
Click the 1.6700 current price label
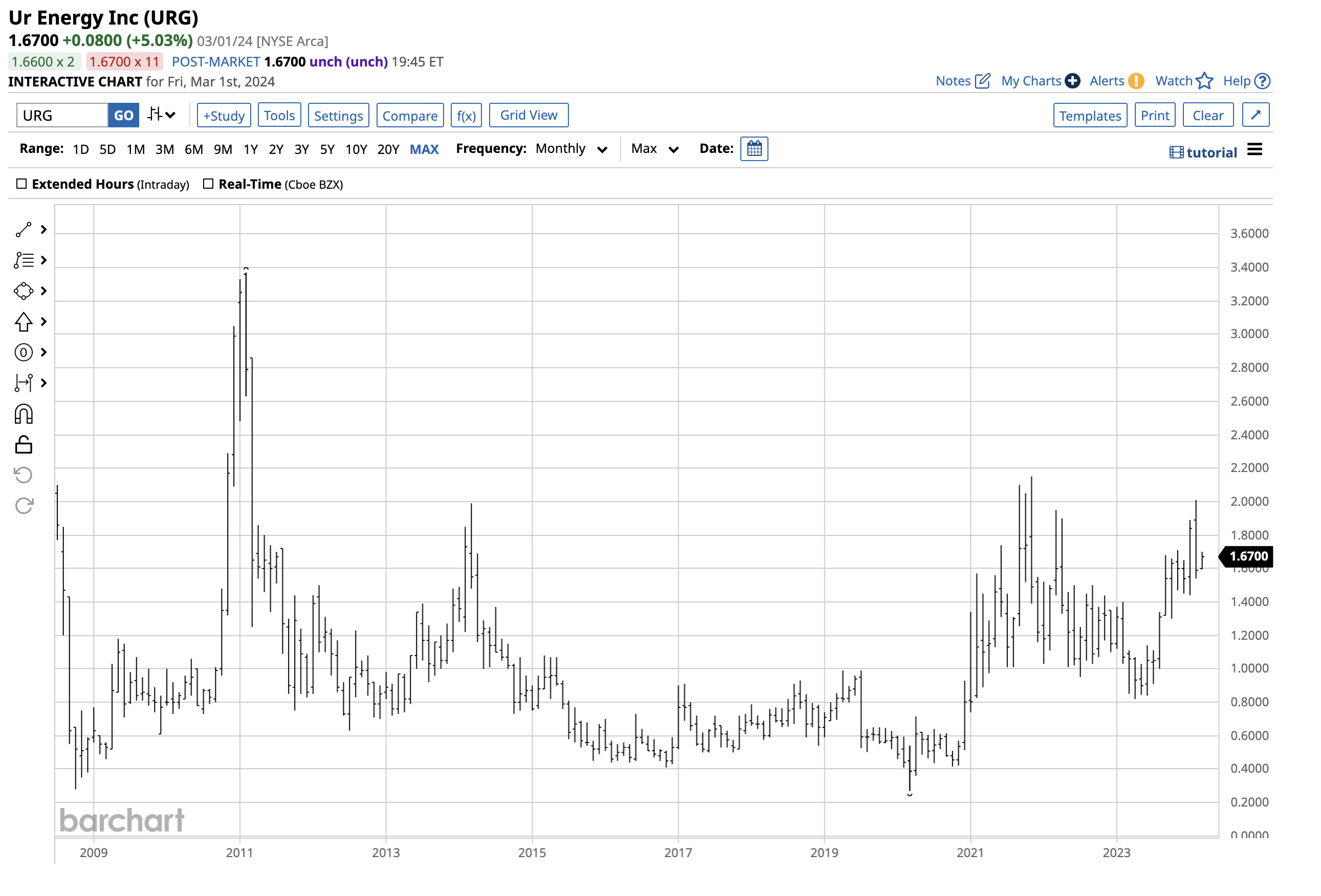click(1246, 556)
